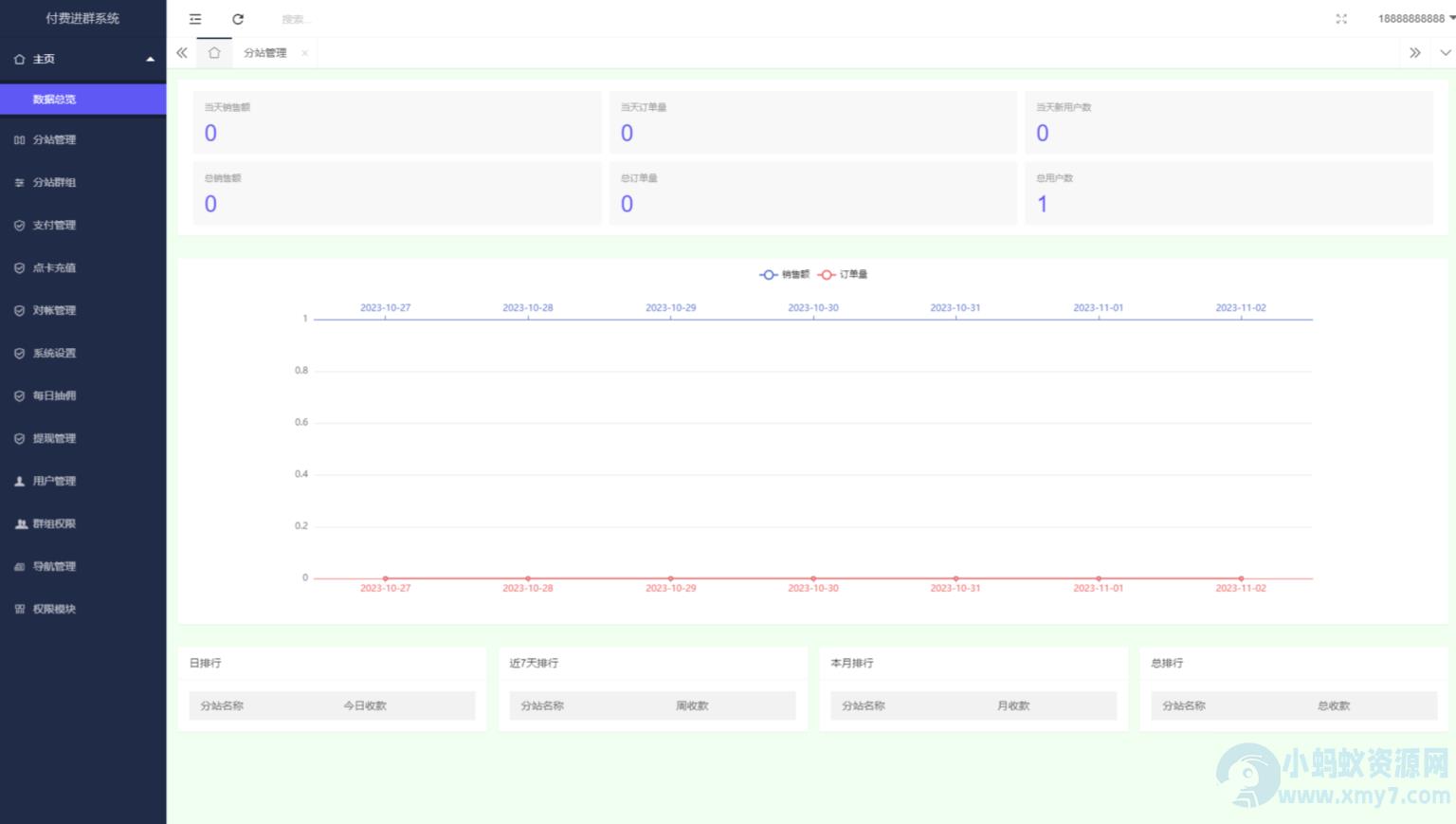Open 用户管理 via its person icon
The image size is (1456, 824).
tap(19, 482)
